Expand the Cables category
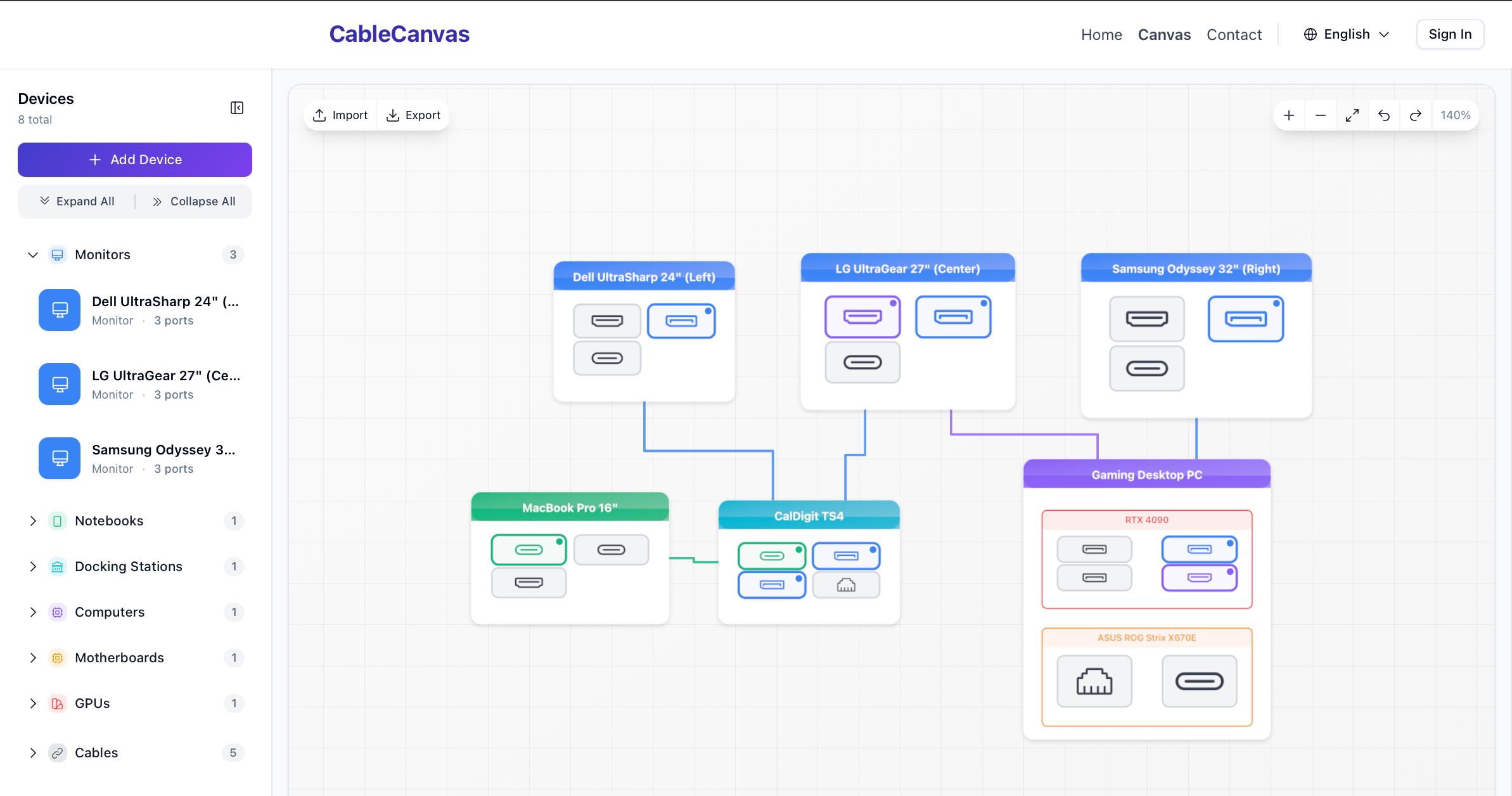The width and height of the screenshot is (1512, 796). click(x=33, y=753)
